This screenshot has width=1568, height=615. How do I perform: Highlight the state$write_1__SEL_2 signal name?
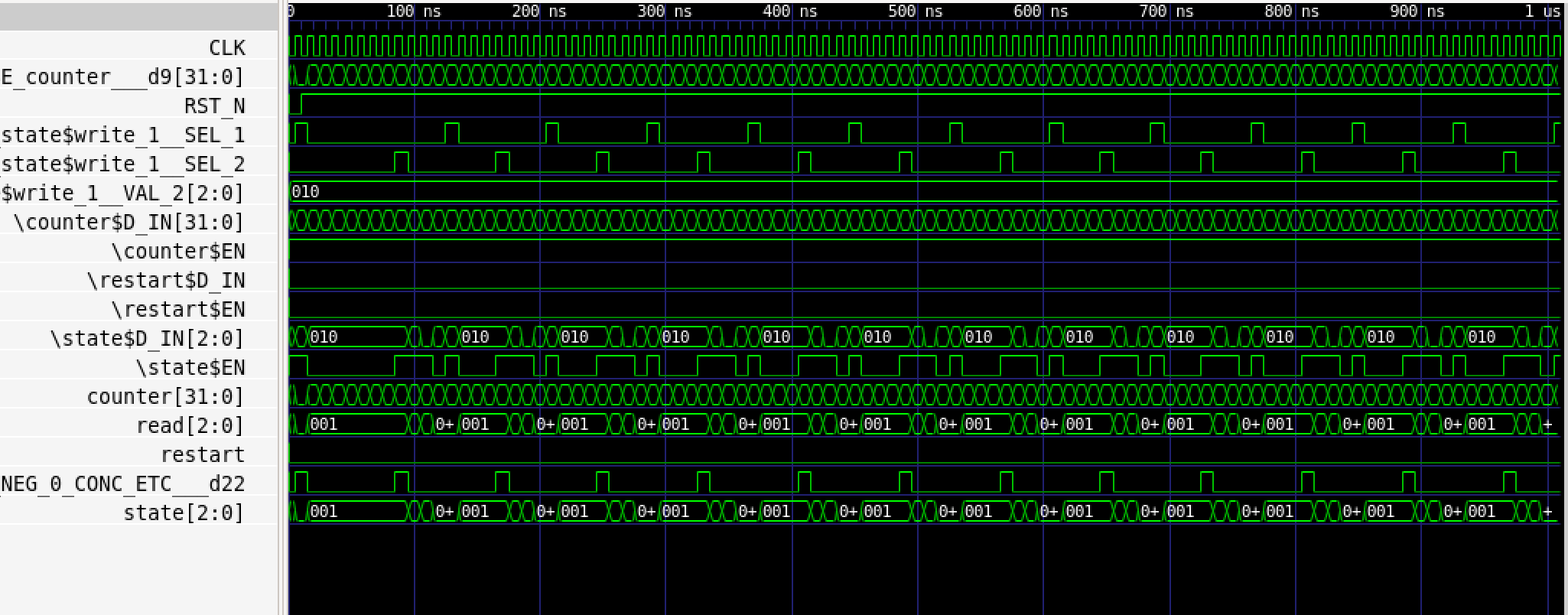coord(122,164)
